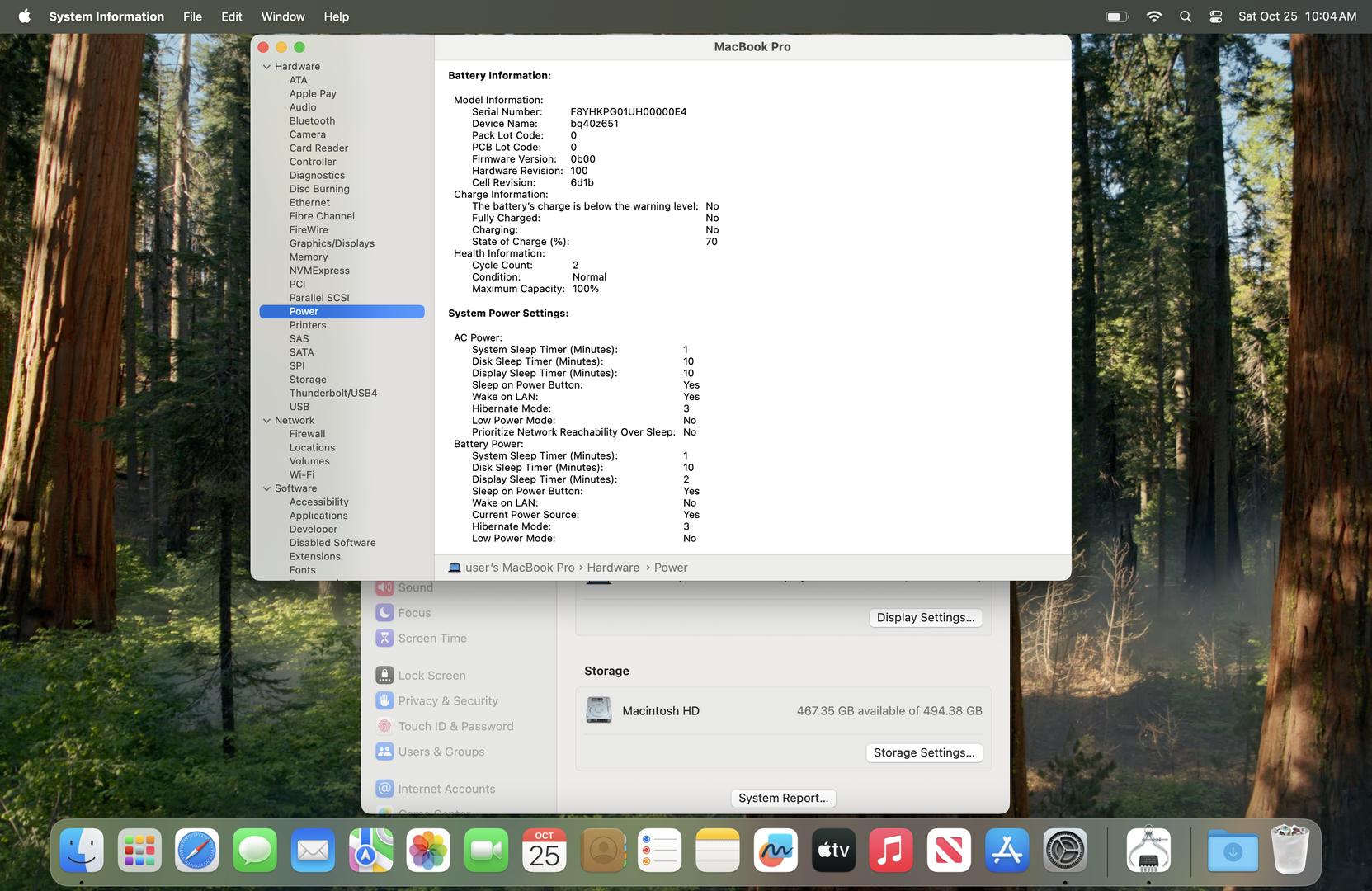Click the Spotlight search icon
1372x891 pixels.
tap(1186, 16)
